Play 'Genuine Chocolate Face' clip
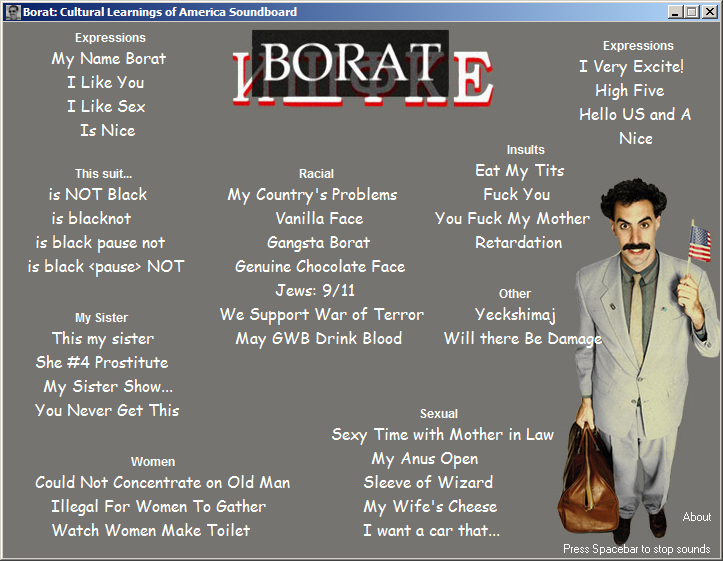This screenshot has height=561, width=723. tap(320, 266)
